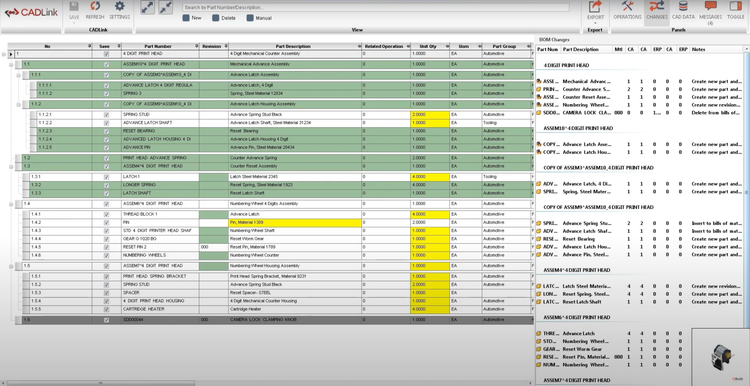This screenshot has height=386, width=750.
Task: Refresh the BOM with the Refresh icon
Action: point(95,6)
